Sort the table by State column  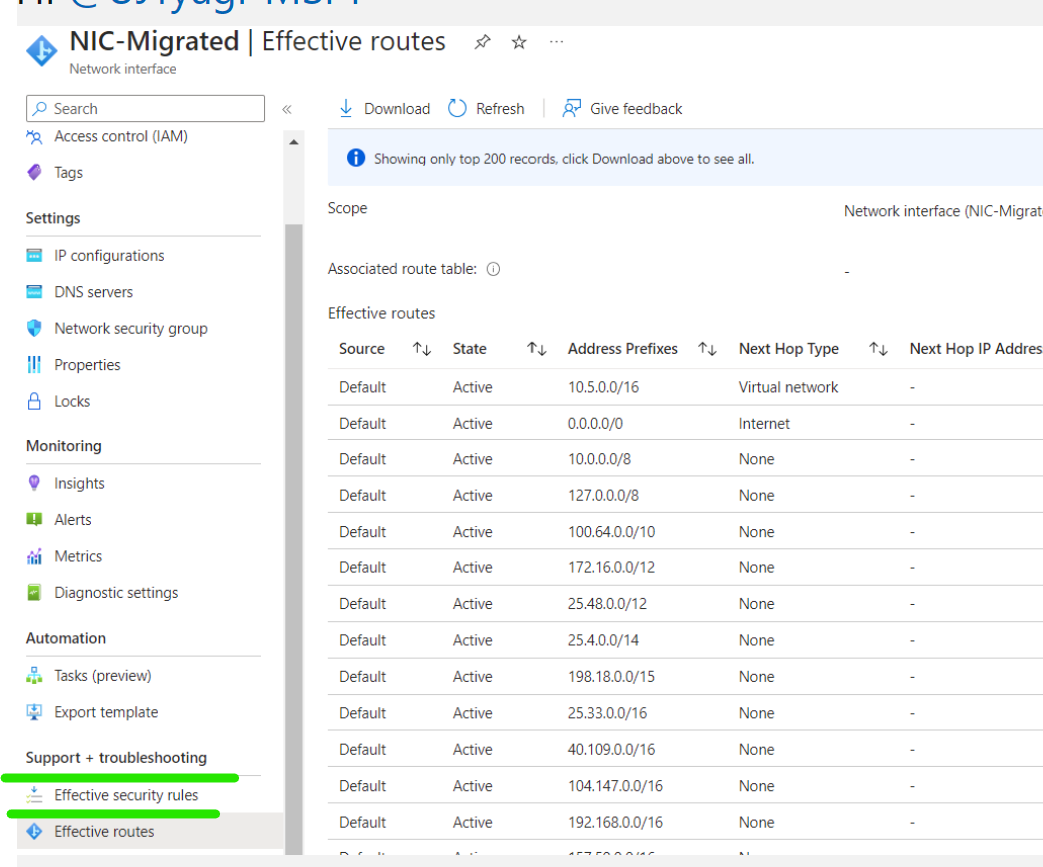point(536,349)
